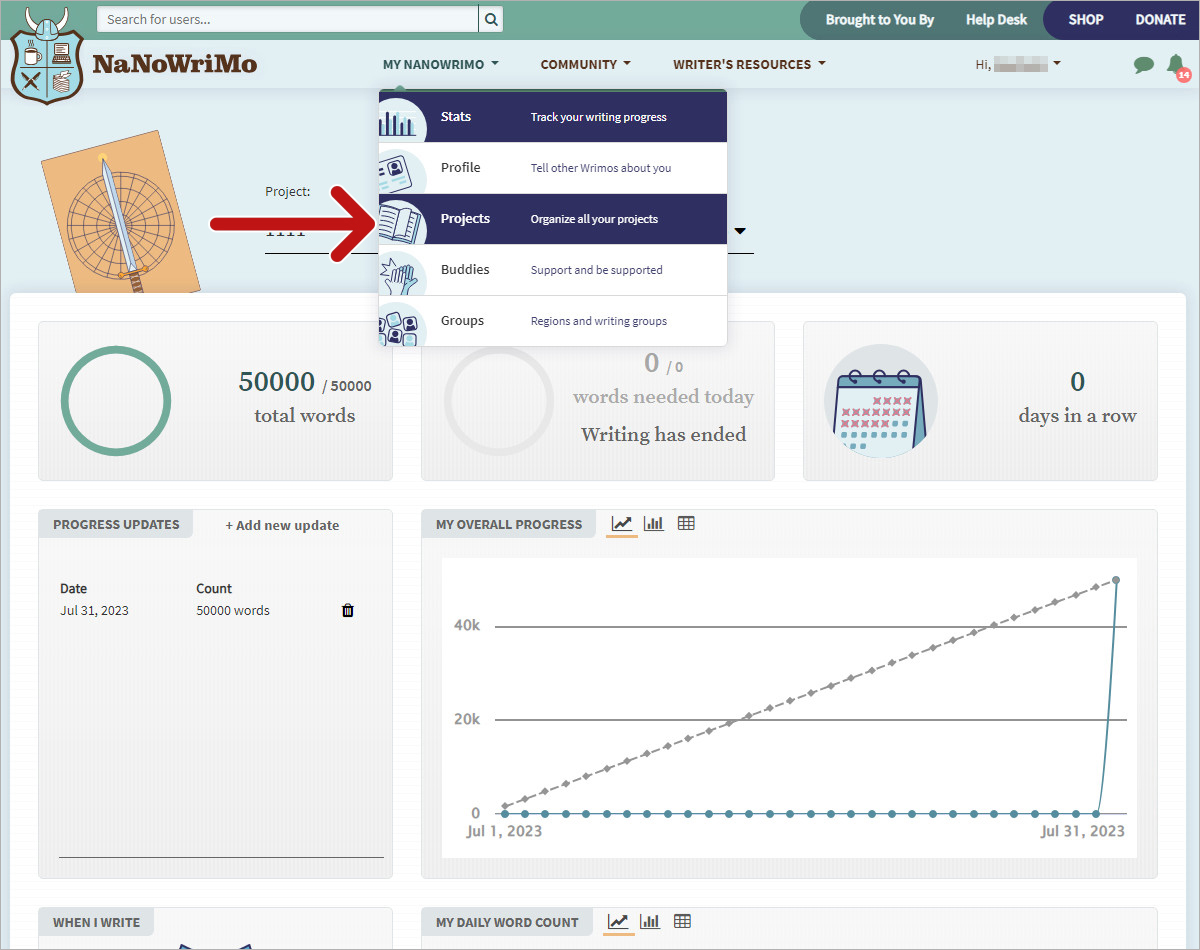Click the Projects open book icon
The width and height of the screenshot is (1200, 950).
click(x=402, y=220)
